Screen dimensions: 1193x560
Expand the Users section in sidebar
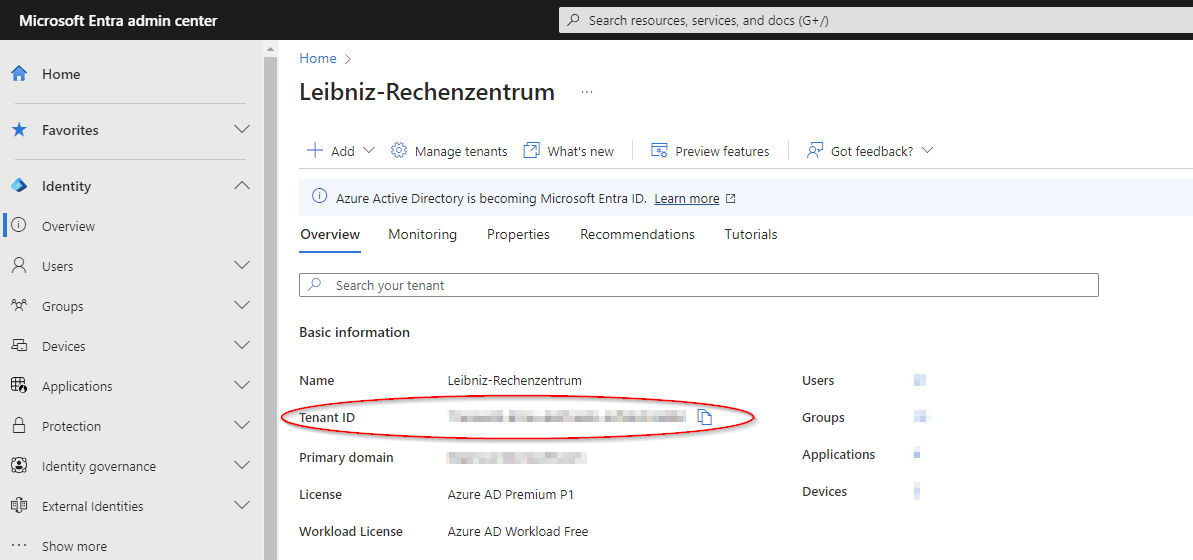pyautogui.click(x=241, y=266)
